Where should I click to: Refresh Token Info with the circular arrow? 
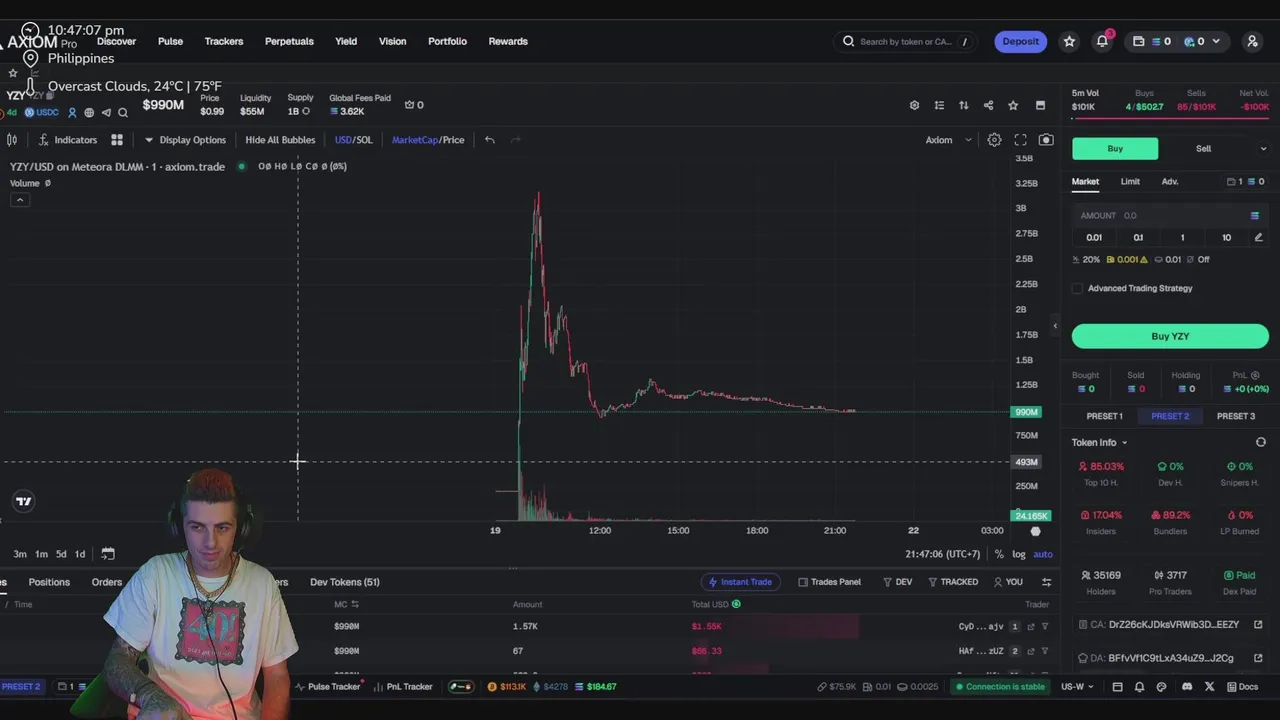coord(1260,442)
